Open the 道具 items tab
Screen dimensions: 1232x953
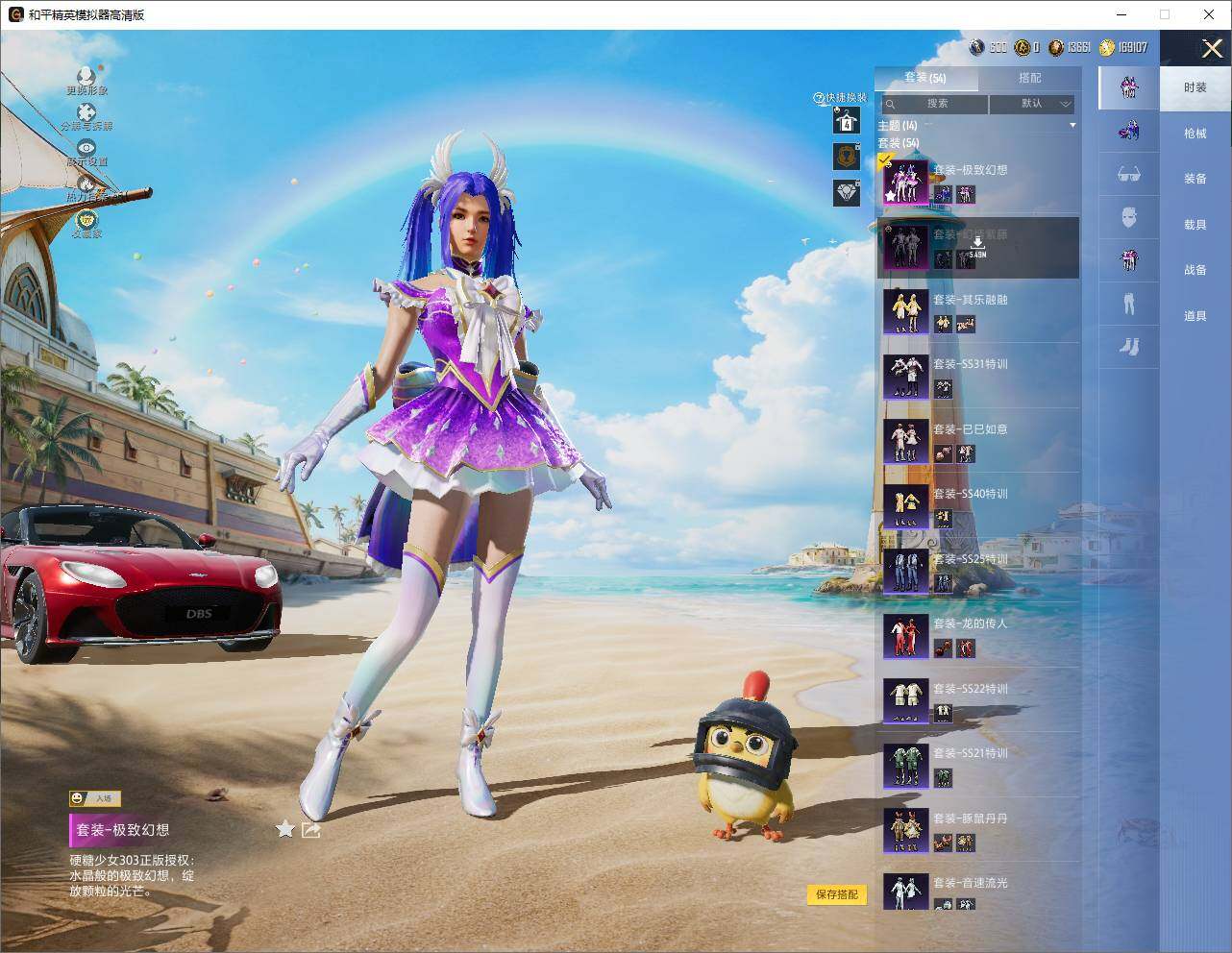point(1195,316)
